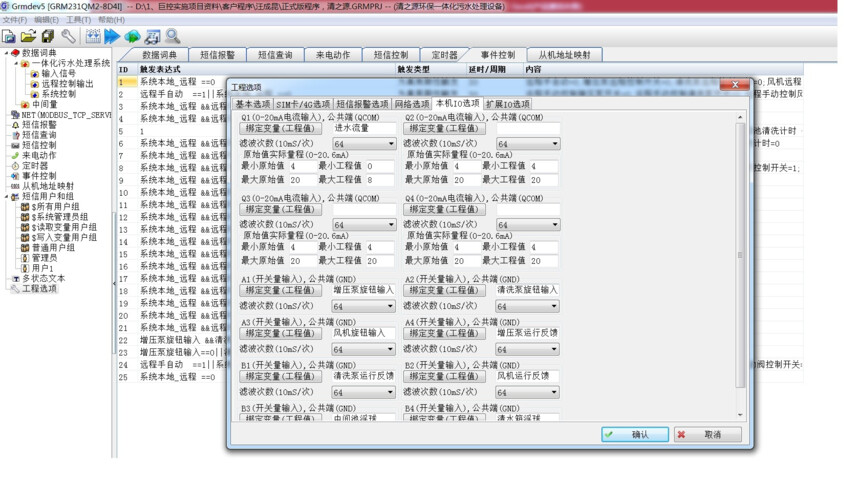Confirm dialog with 确认 button
The width and height of the screenshot is (860, 499).
click(x=635, y=434)
